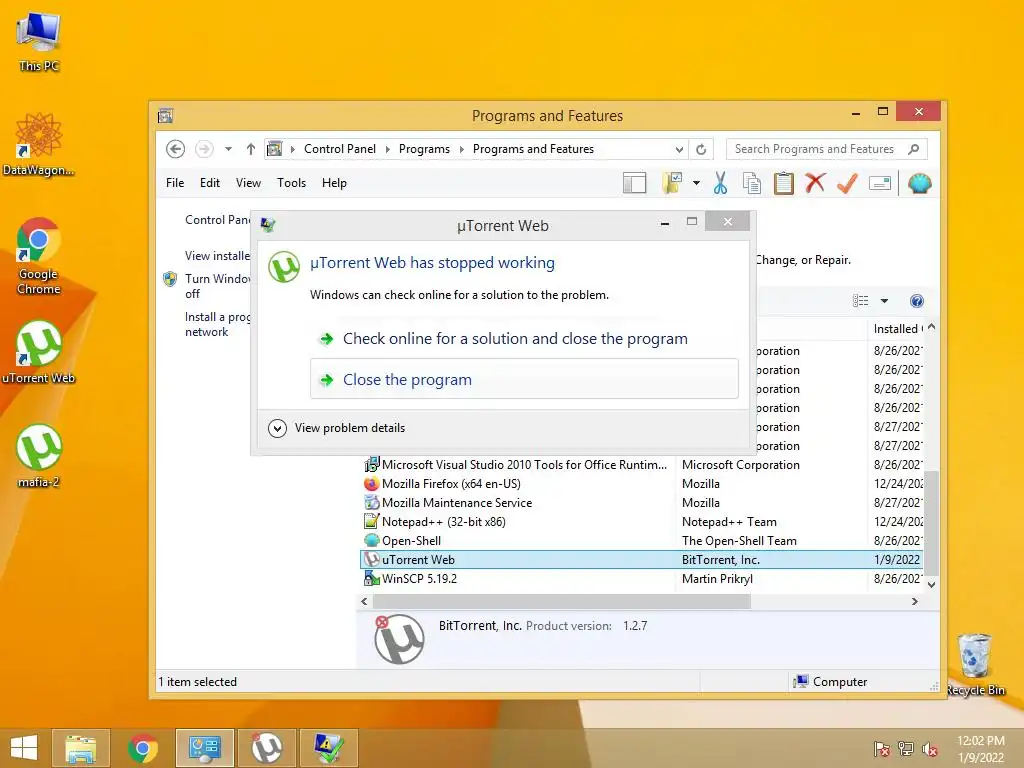Select Notepad++ (32-bit x86) entry
This screenshot has height=768, width=1024.
click(642, 522)
